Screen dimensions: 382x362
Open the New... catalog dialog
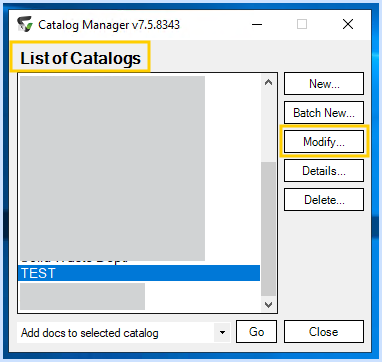pos(324,84)
